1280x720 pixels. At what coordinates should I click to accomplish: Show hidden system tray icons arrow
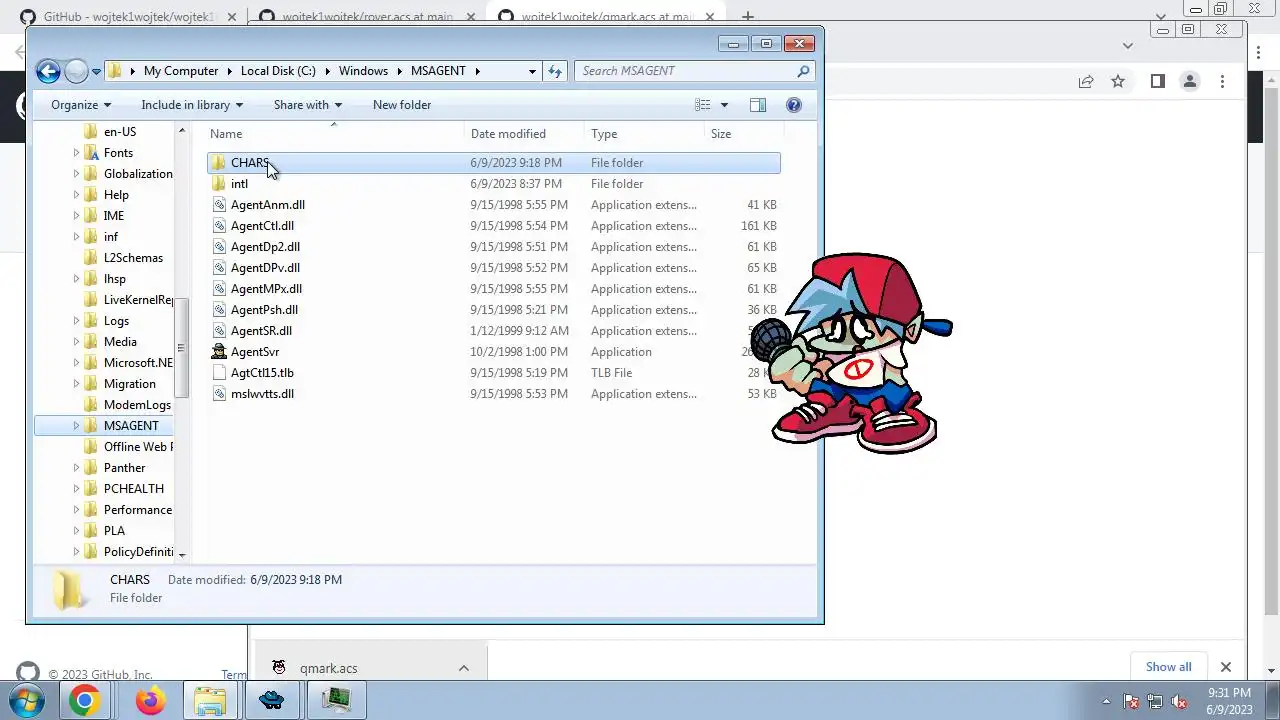click(1106, 701)
